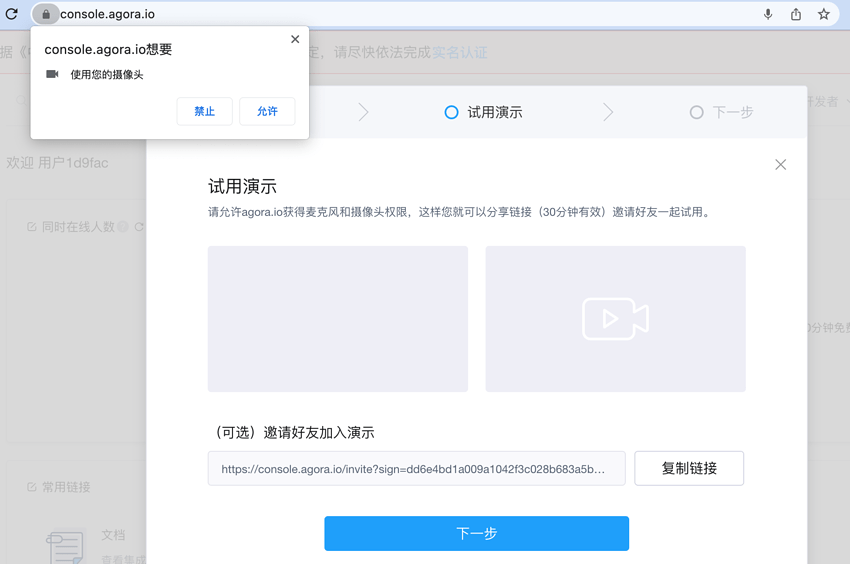
Task: Click the 文档 link text
Action: point(113,535)
